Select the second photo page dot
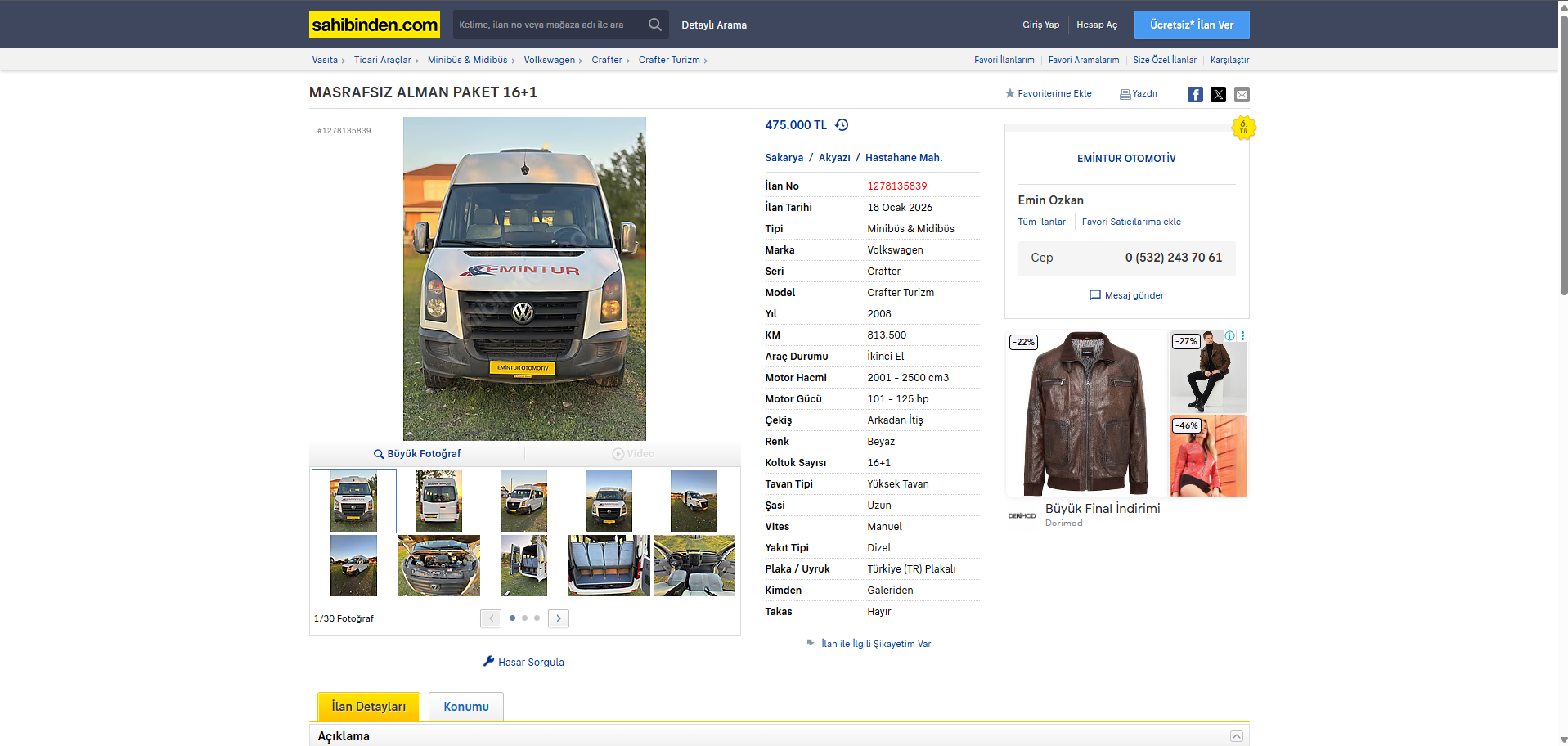 [x=524, y=618]
